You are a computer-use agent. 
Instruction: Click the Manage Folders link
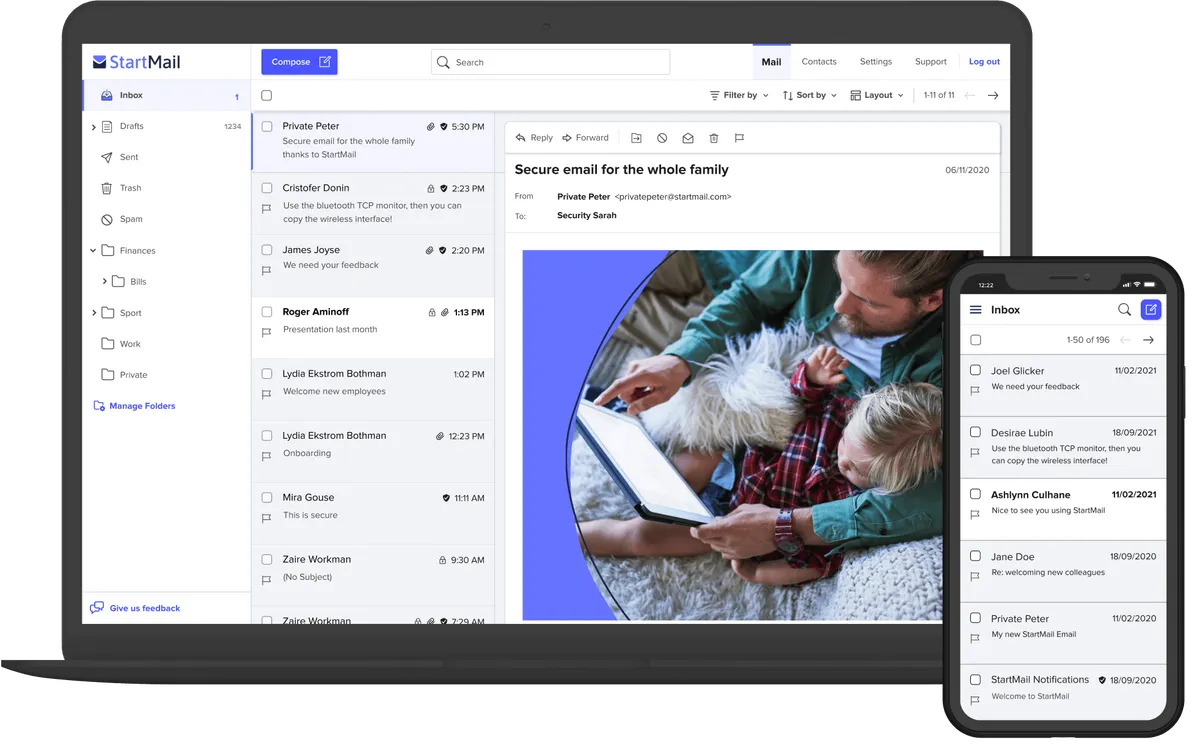click(x=141, y=406)
